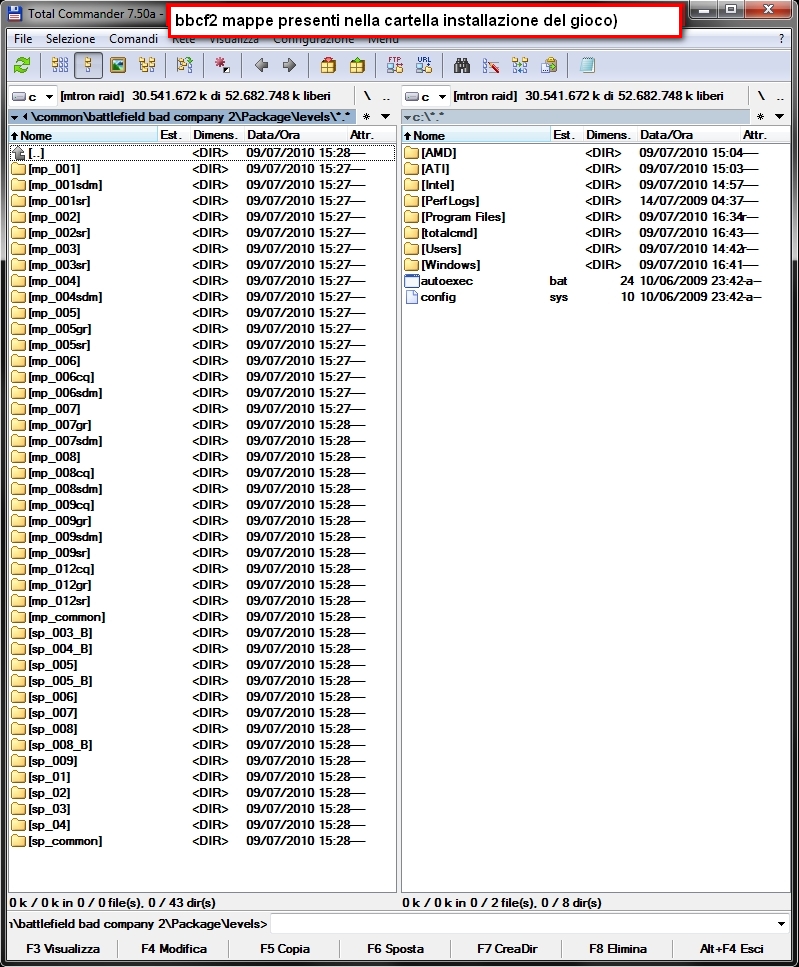Open the left panel directory hotlist asterisk
Screen dimensions: 799x967
(366, 117)
